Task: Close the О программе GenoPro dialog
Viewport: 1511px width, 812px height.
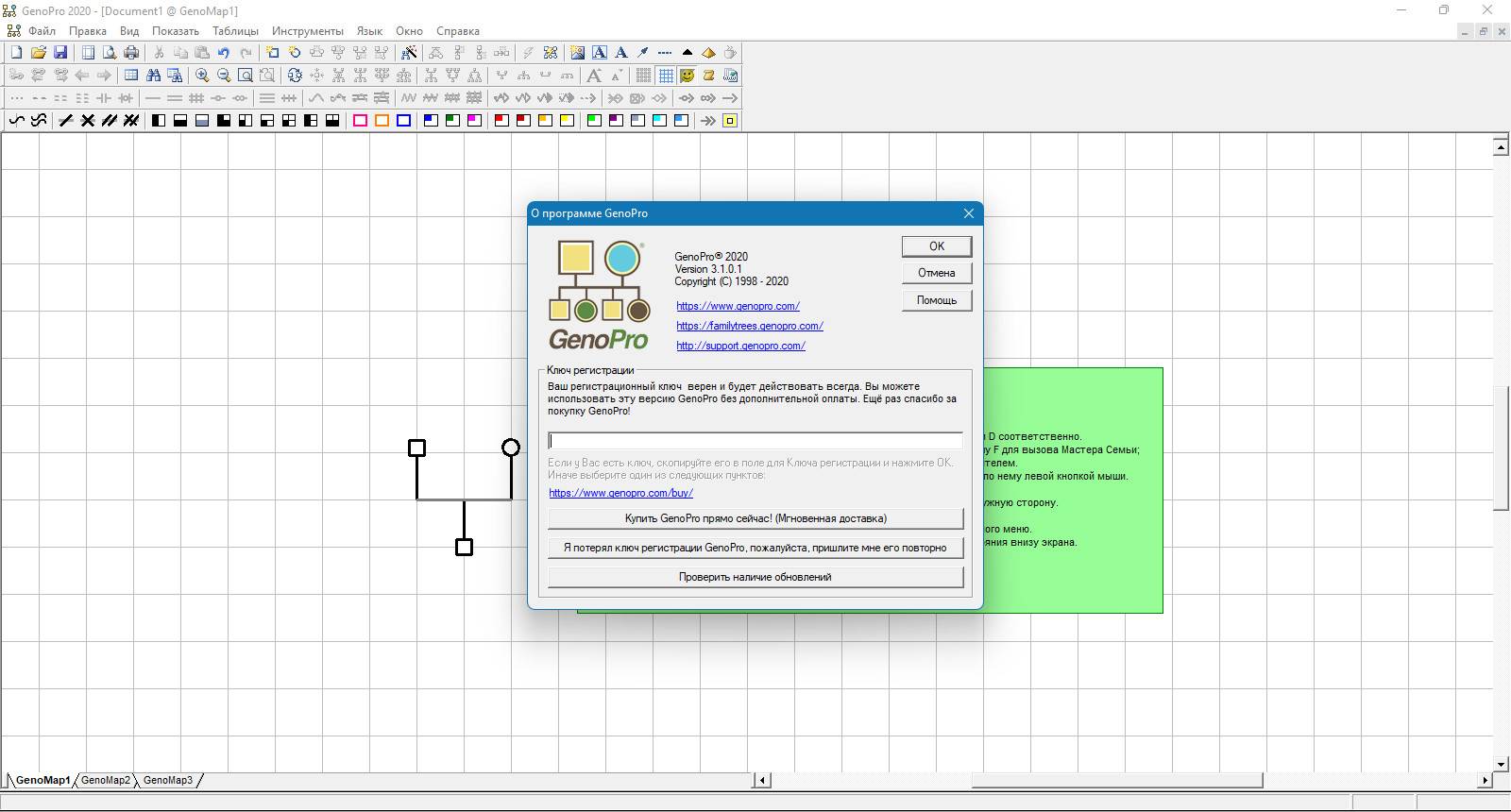Action: 968,213
